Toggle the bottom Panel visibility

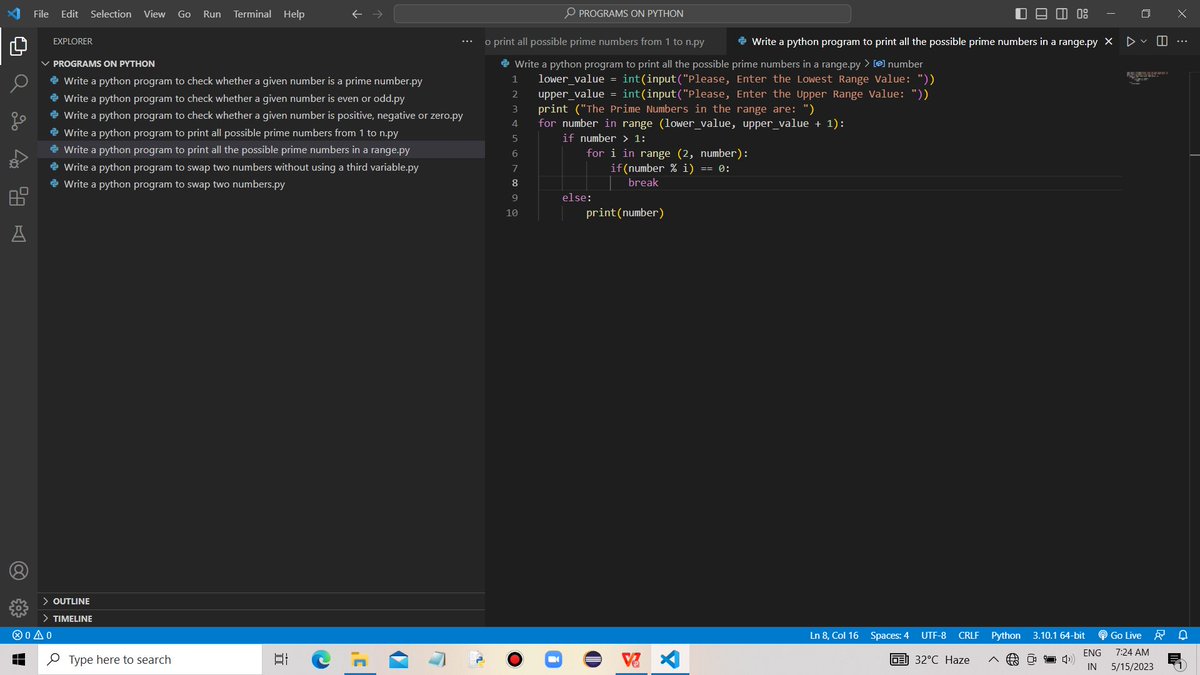(1041, 14)
